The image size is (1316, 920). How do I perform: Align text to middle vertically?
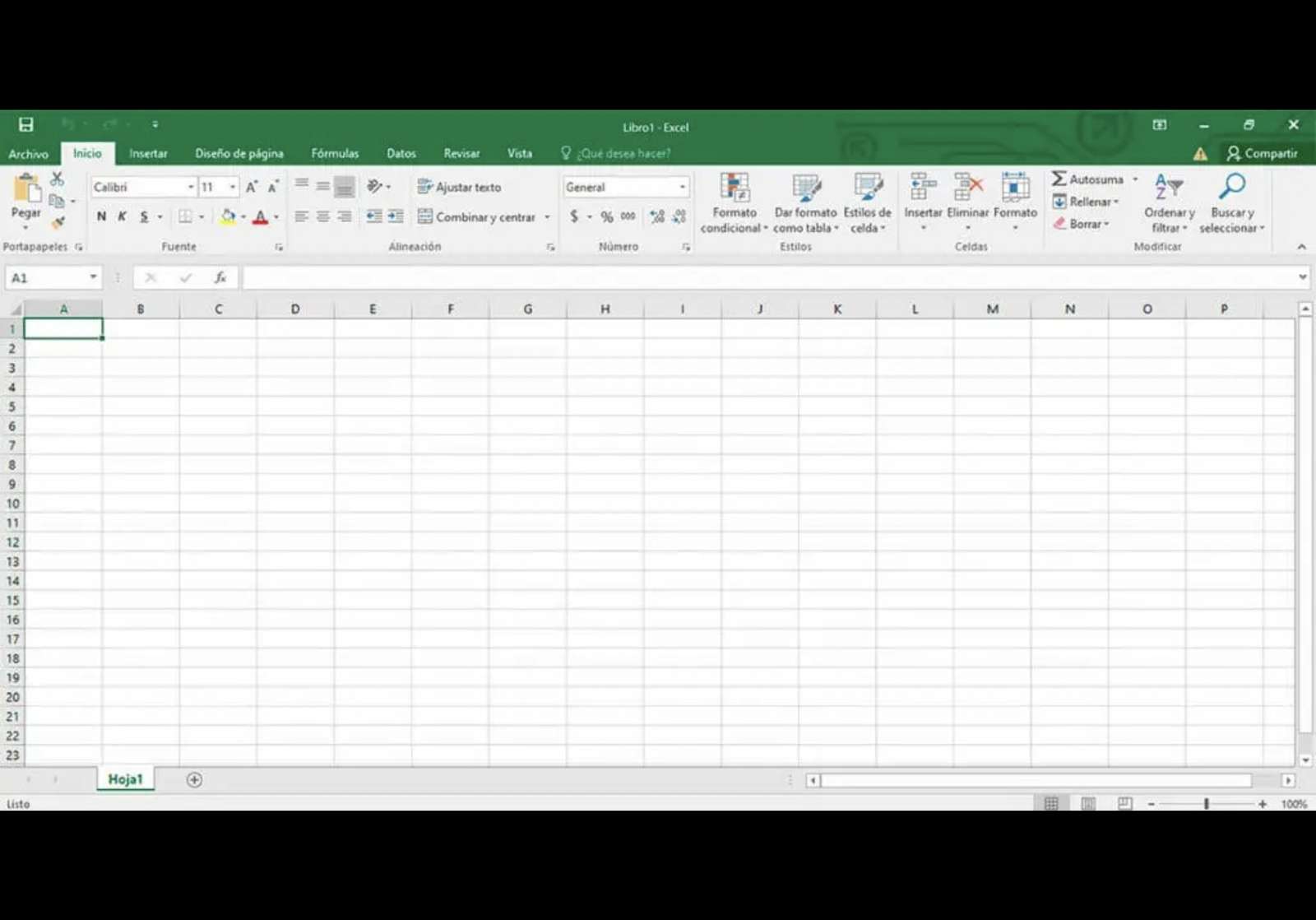tap(323, 187)
